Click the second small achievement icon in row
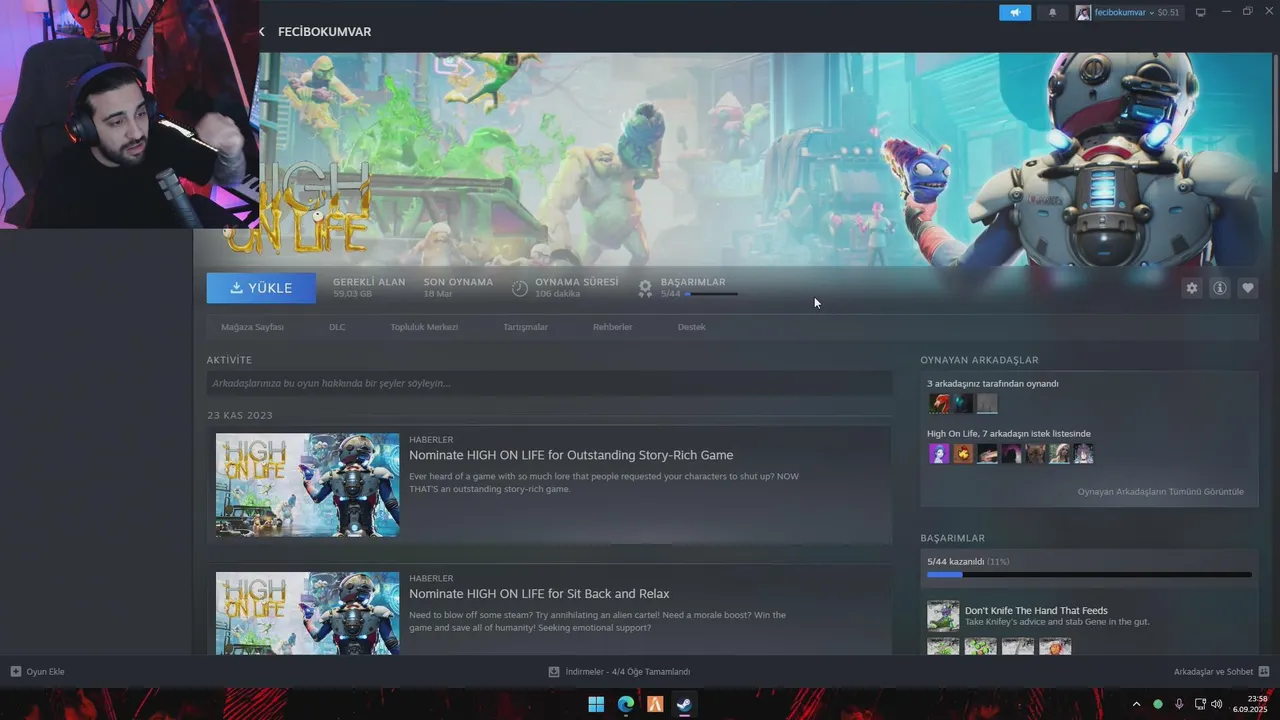The width and height of the screenshot is (1280, 720). click(981, 647)
